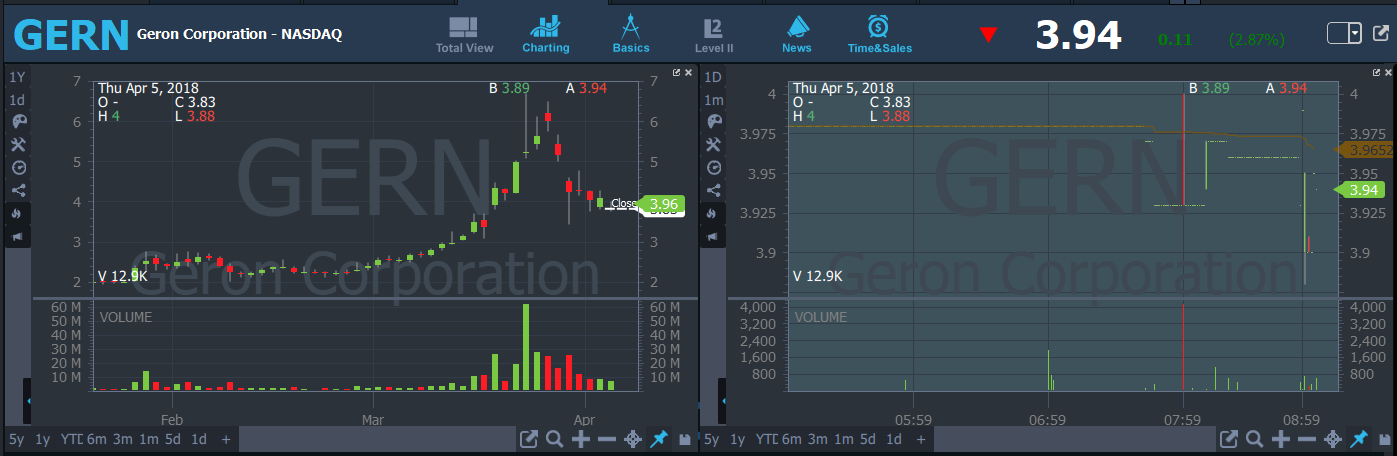
Task: Toggle the pin icon on left chart
Action: click(x=659, y=439)
